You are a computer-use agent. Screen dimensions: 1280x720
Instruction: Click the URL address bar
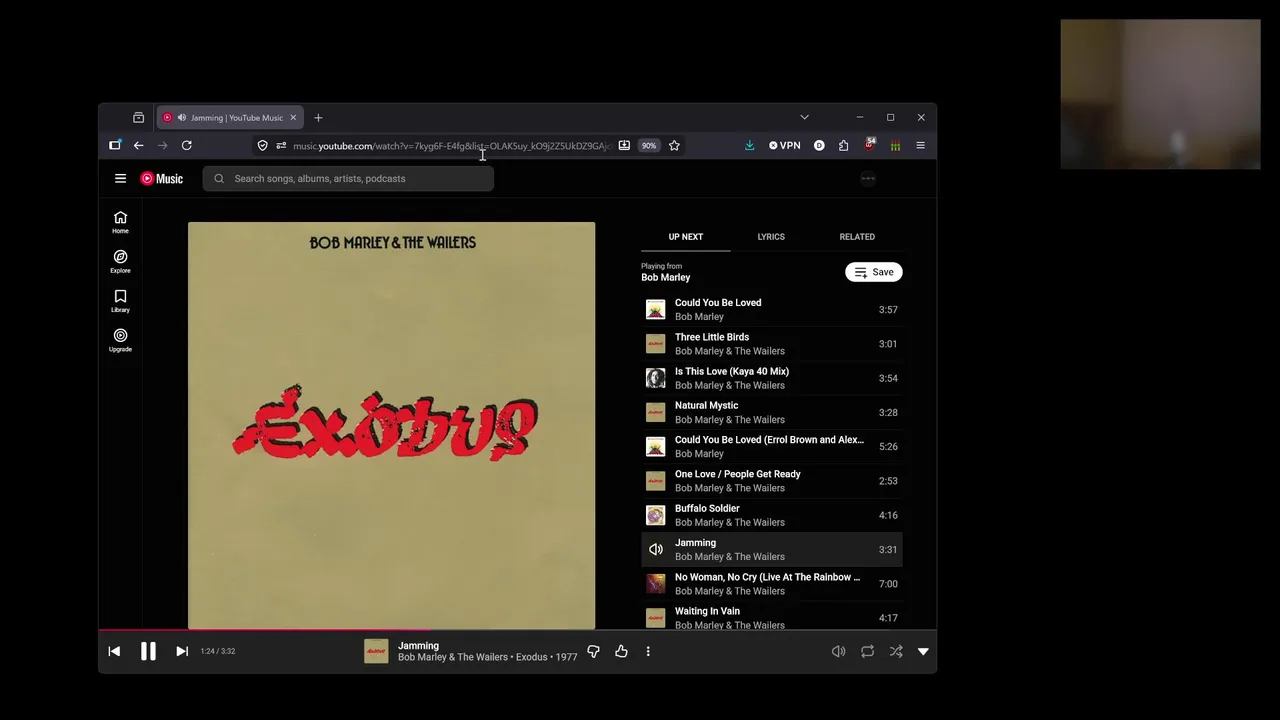point(452,146)
